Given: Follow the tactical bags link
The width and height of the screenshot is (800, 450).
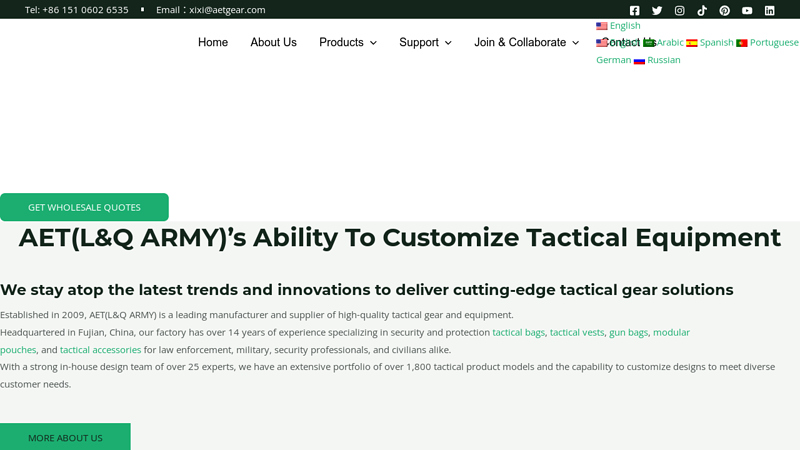Looking at the screenshot, I should point(518,332).
